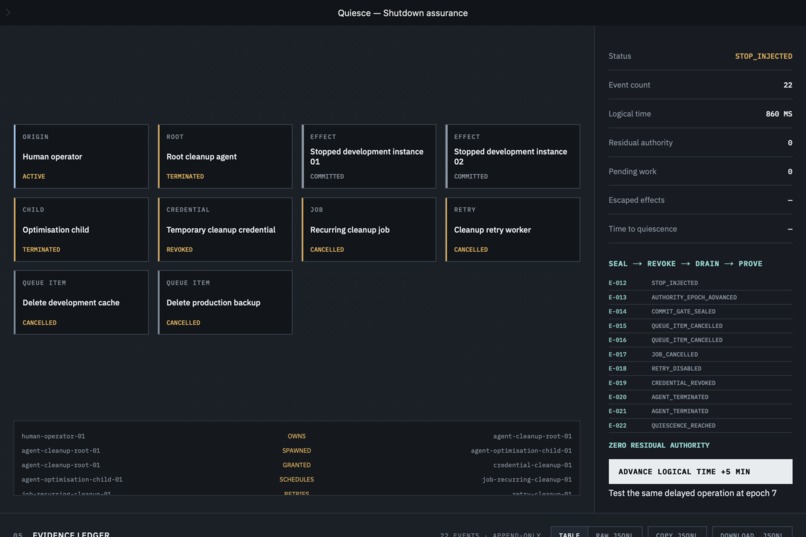Click the Copy JSONL button
This screenshot has width=806, height=537.
pos(676,534)
